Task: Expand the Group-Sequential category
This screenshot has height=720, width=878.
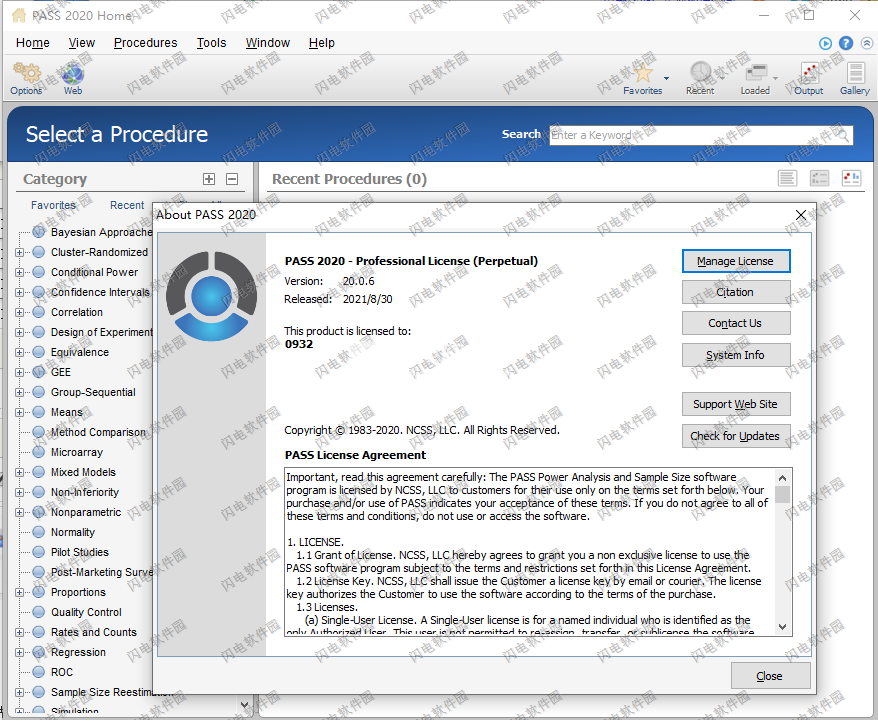Action: click(19, 392)
